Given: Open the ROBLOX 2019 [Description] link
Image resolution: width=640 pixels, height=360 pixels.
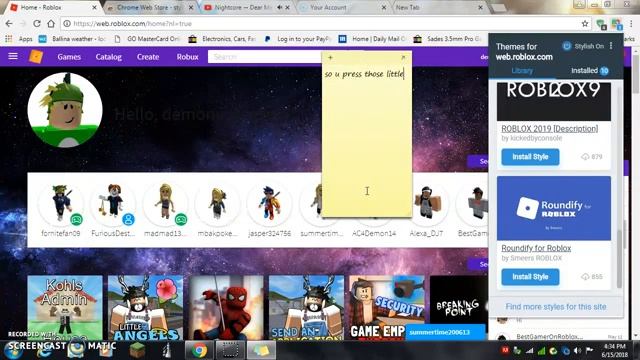Looking at the screenshot, I should [549, 129].
